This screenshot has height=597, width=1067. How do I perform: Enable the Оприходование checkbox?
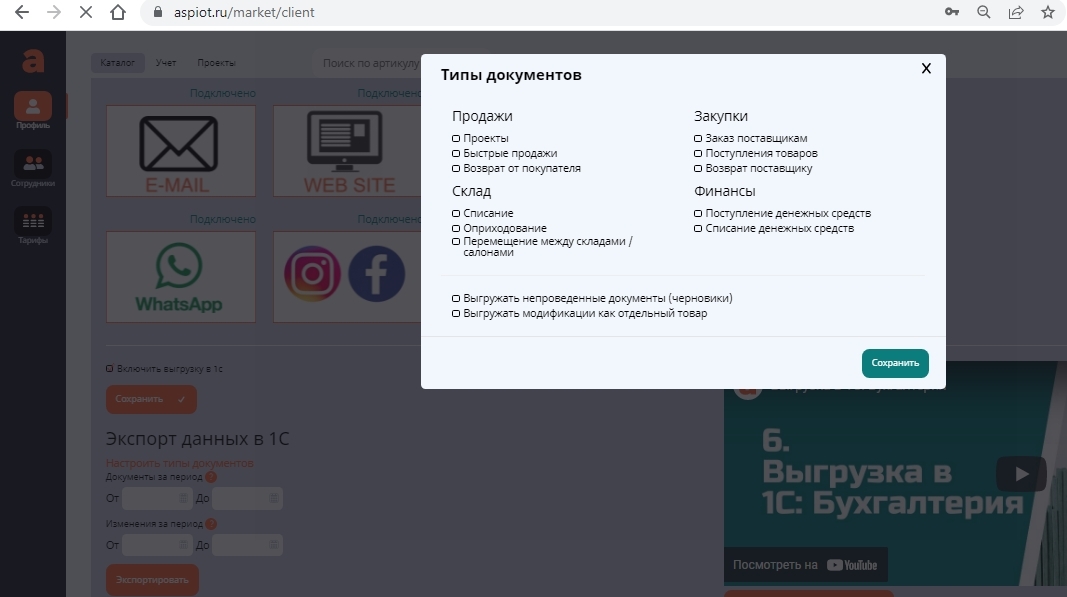pos(456,228)
